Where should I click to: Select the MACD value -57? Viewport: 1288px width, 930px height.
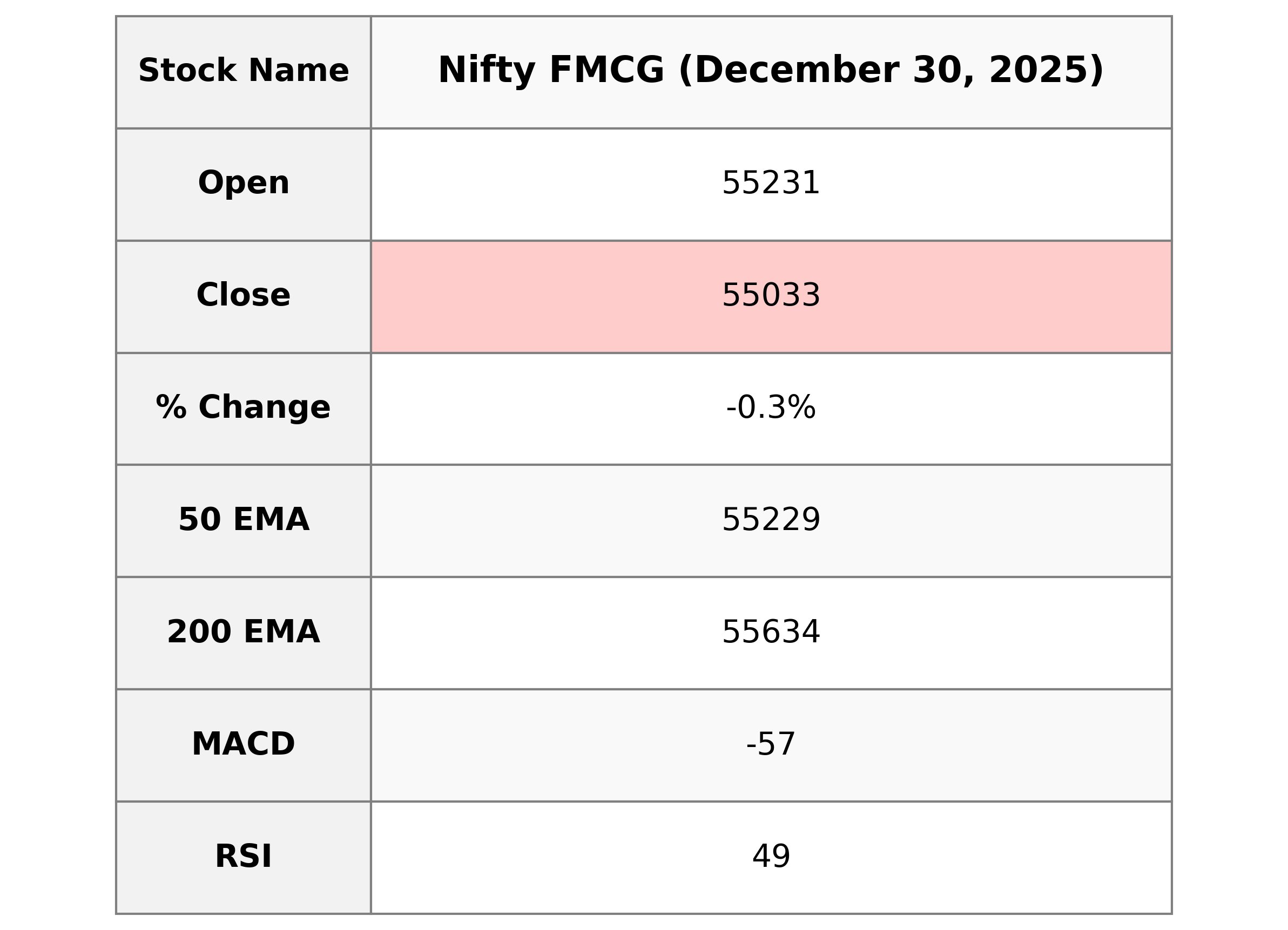771,745
